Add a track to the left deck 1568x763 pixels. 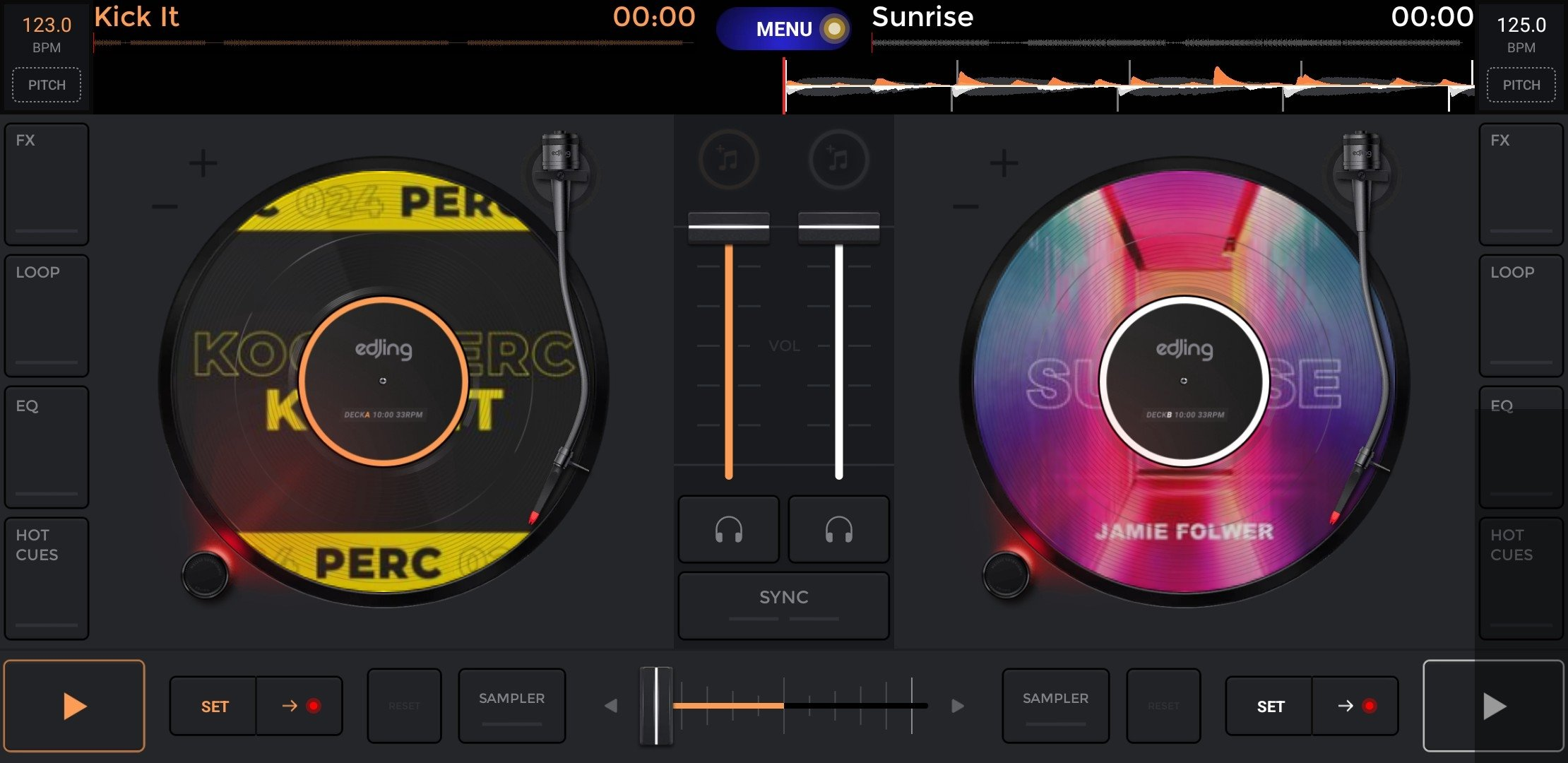tap(728, 160)
